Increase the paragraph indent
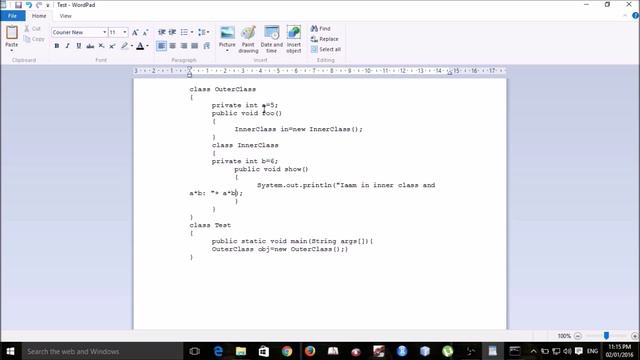Viewport: 640px width, 360px height. pyautogui.click(x=172, y=32)
